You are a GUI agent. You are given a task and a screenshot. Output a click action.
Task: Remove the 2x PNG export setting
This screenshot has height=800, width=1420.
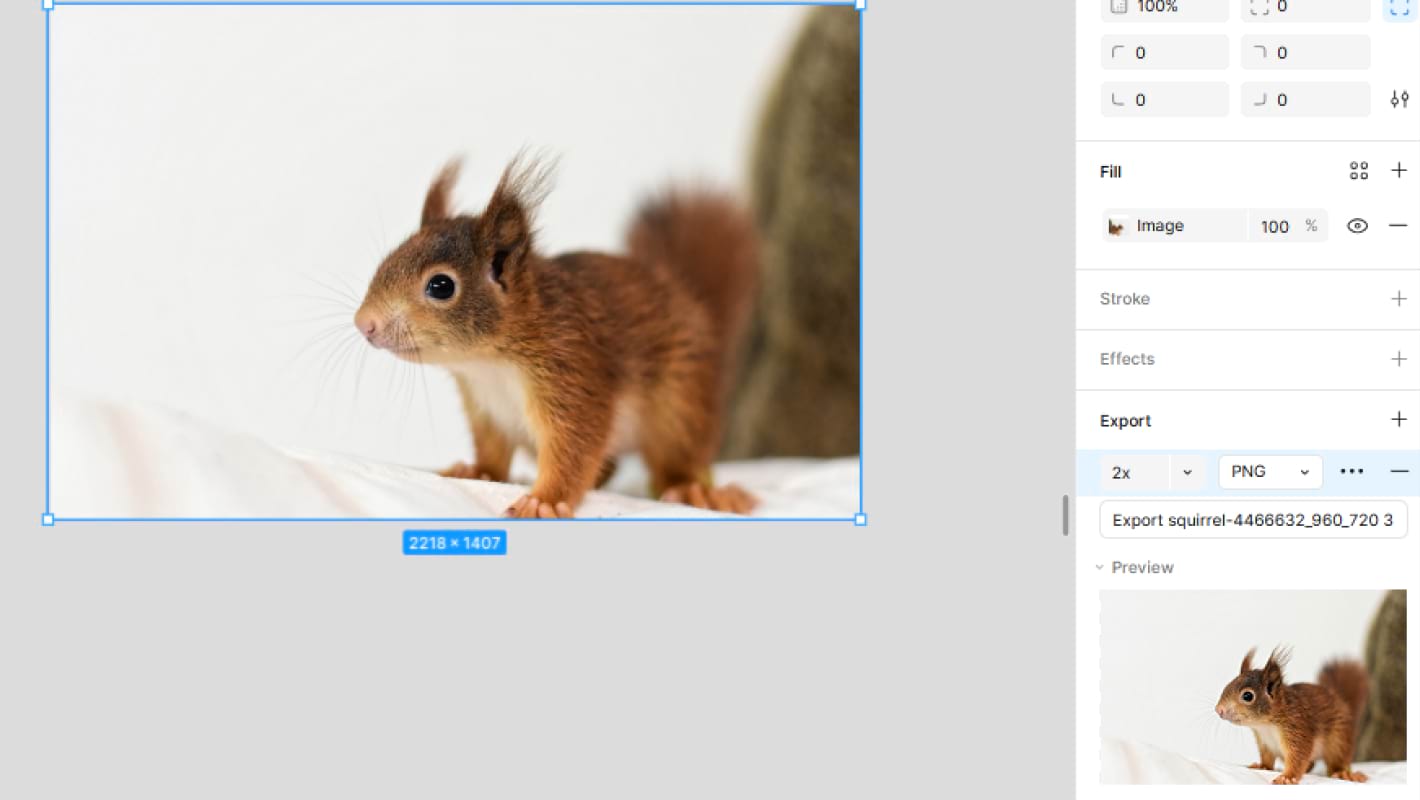click(x=1399, y=472)
